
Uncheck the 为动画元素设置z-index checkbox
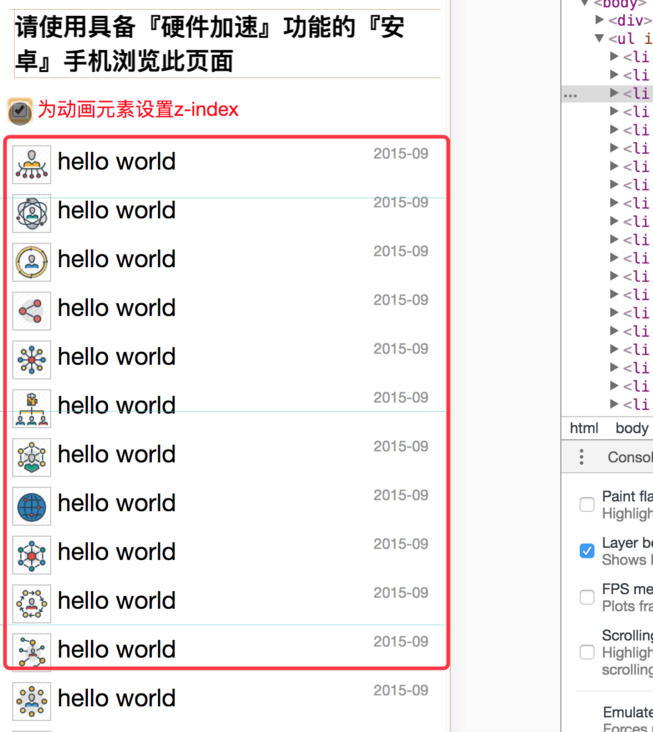20,111
